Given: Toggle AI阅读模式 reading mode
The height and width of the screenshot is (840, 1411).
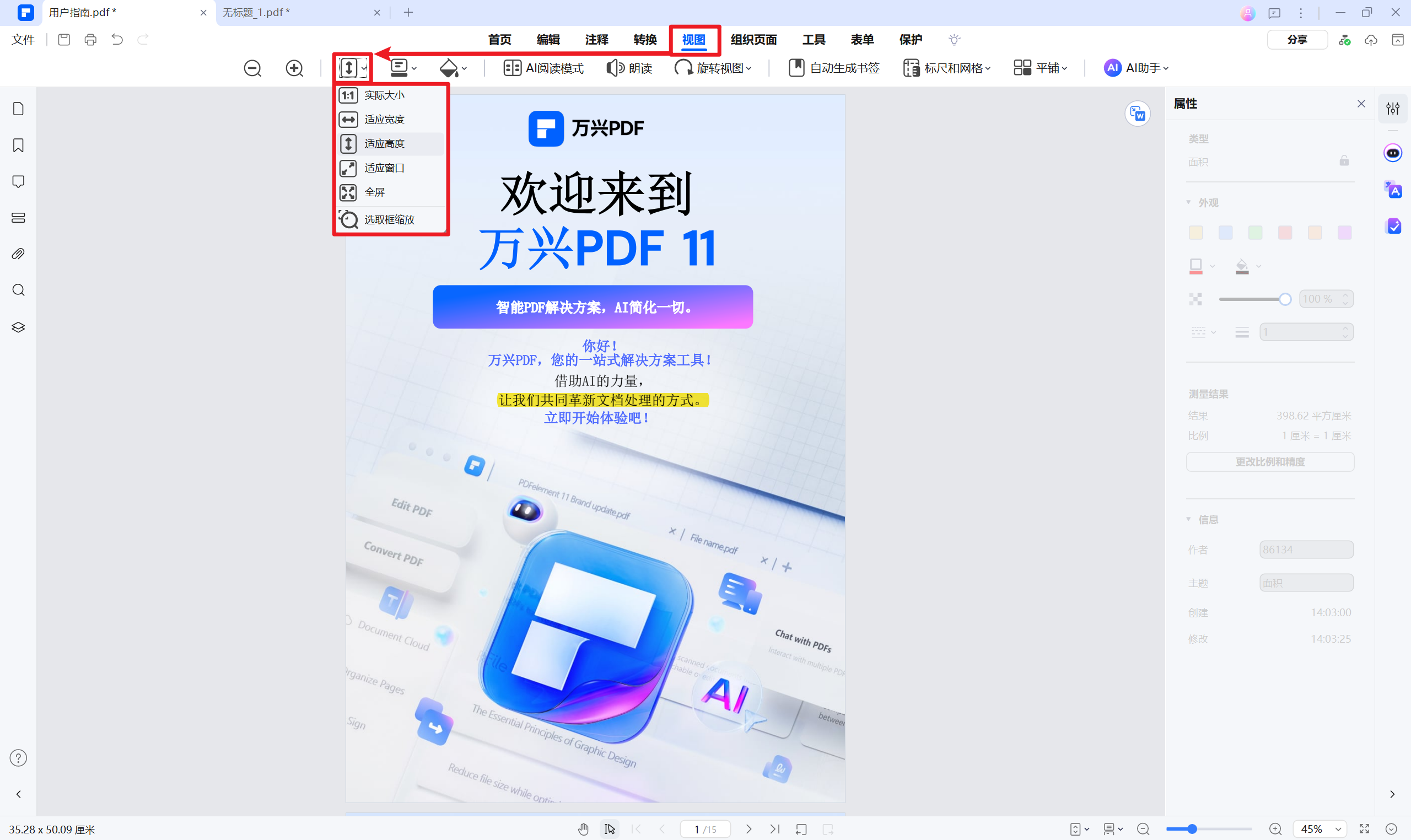Looking at the screenshot, I should [543, 68].
